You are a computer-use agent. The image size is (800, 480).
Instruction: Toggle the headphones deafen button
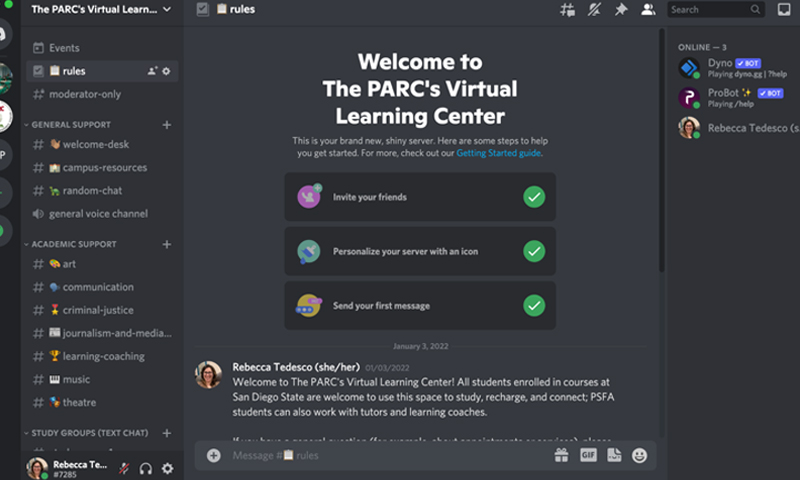point(146,468)
